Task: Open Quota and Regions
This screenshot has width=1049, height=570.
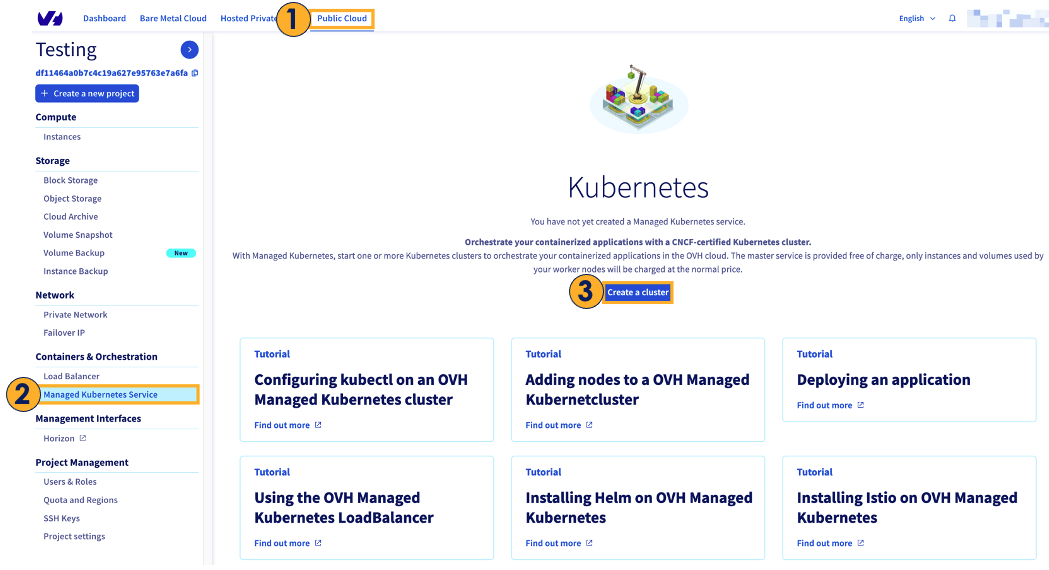Action: click(x=80, y=500)
